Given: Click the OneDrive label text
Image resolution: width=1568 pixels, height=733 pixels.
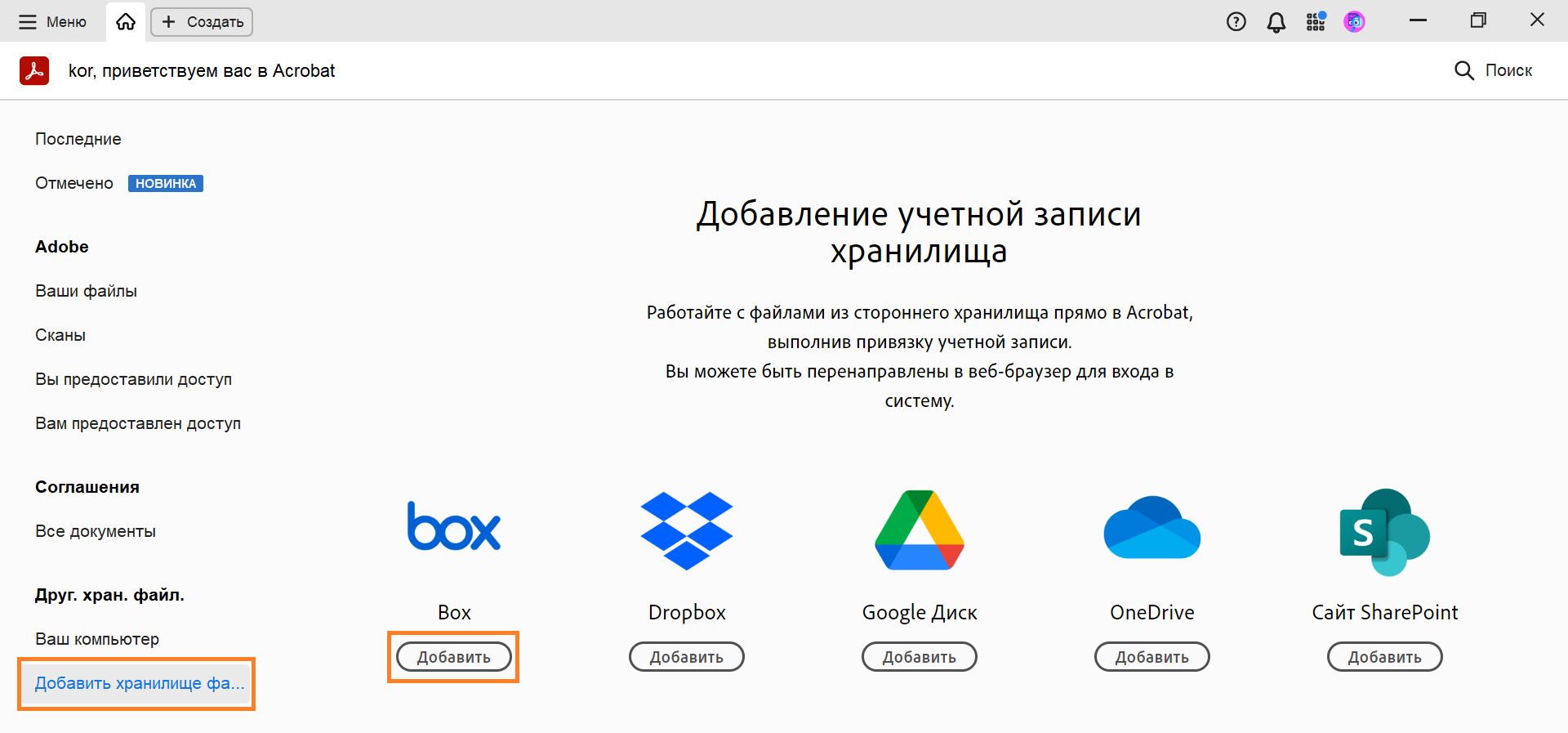Looking at the screenshot, I should click(1152, 612).
